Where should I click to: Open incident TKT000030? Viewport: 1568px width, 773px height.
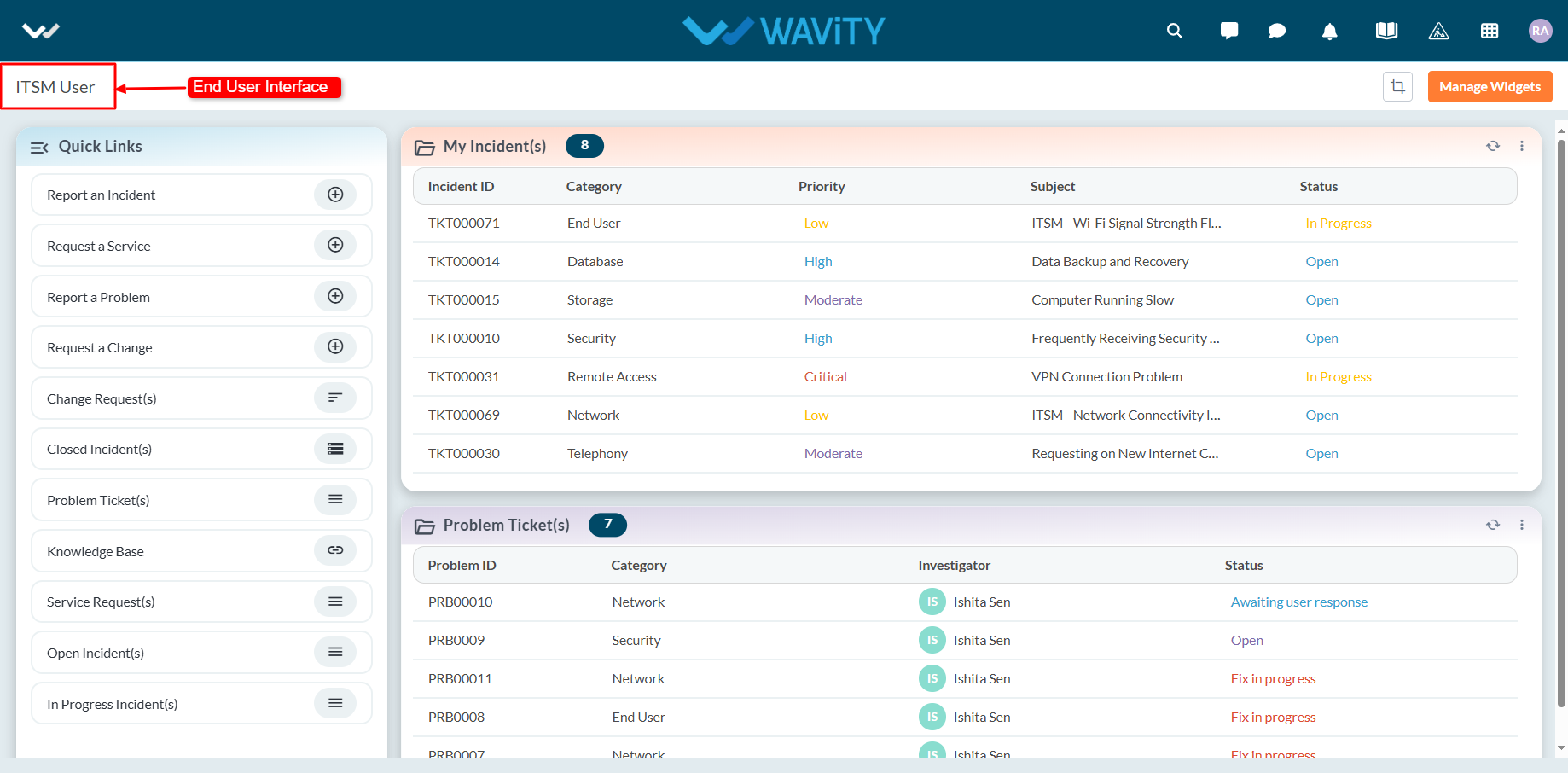coord(464,453)
